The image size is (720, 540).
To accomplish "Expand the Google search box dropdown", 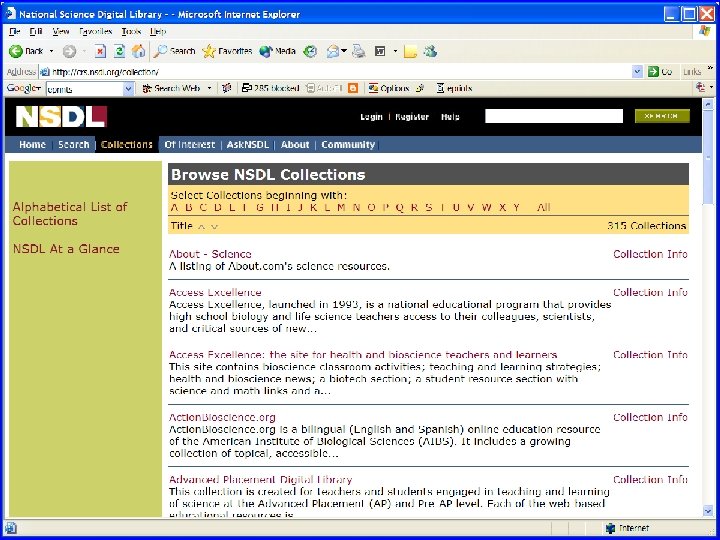I will click(x=128, y=89).
